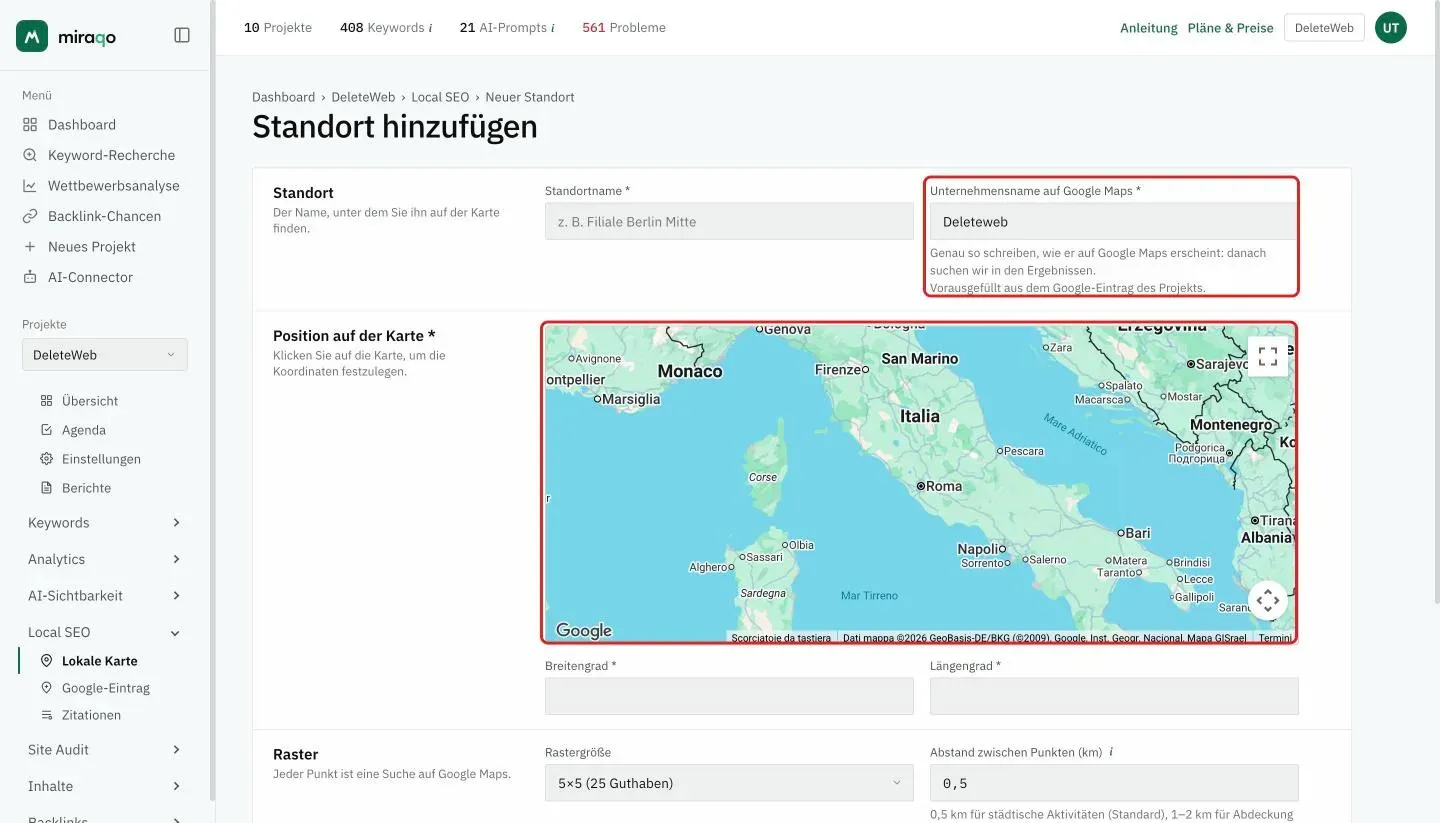1440x823 pixels.
Task: Click the 561 Probleme counter
Action: click(624, 28)
